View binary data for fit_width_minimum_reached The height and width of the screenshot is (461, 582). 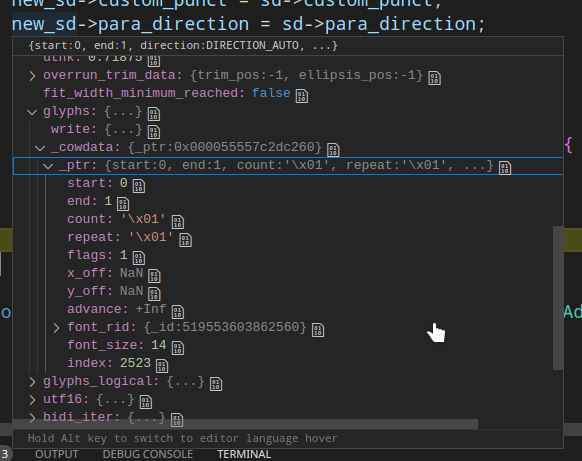pyautogui.click(x=302, y=96)
